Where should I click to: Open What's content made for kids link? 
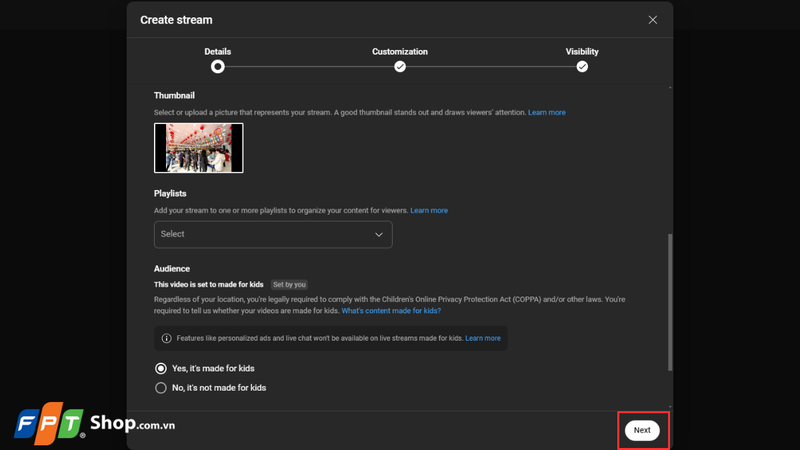click(x=391, y=311)
